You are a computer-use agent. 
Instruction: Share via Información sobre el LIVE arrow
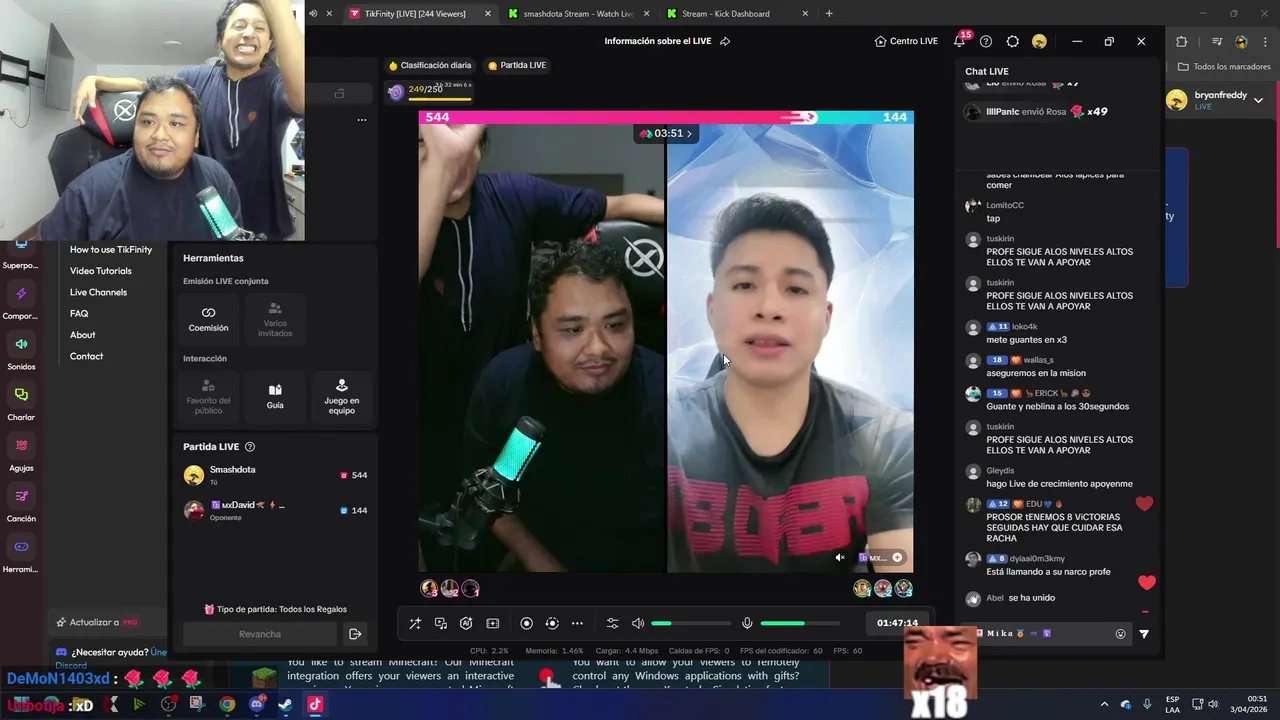pos(725,41)
